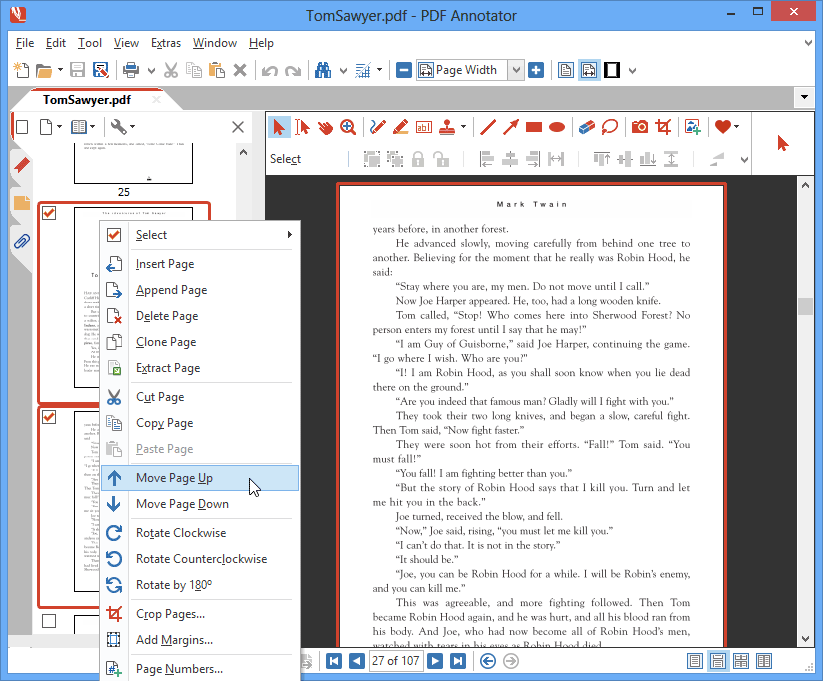Image resolution: width=823 pixels, height=681 pixels.
Task: Switch to continuous page layout
Action: [718, 661]
